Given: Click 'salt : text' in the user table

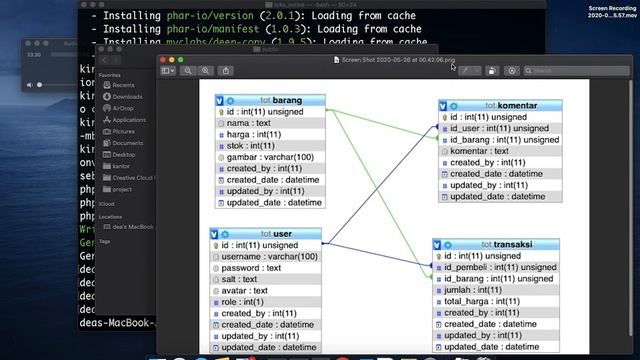Looking at the screenshot, I should (x=266, y=279).
